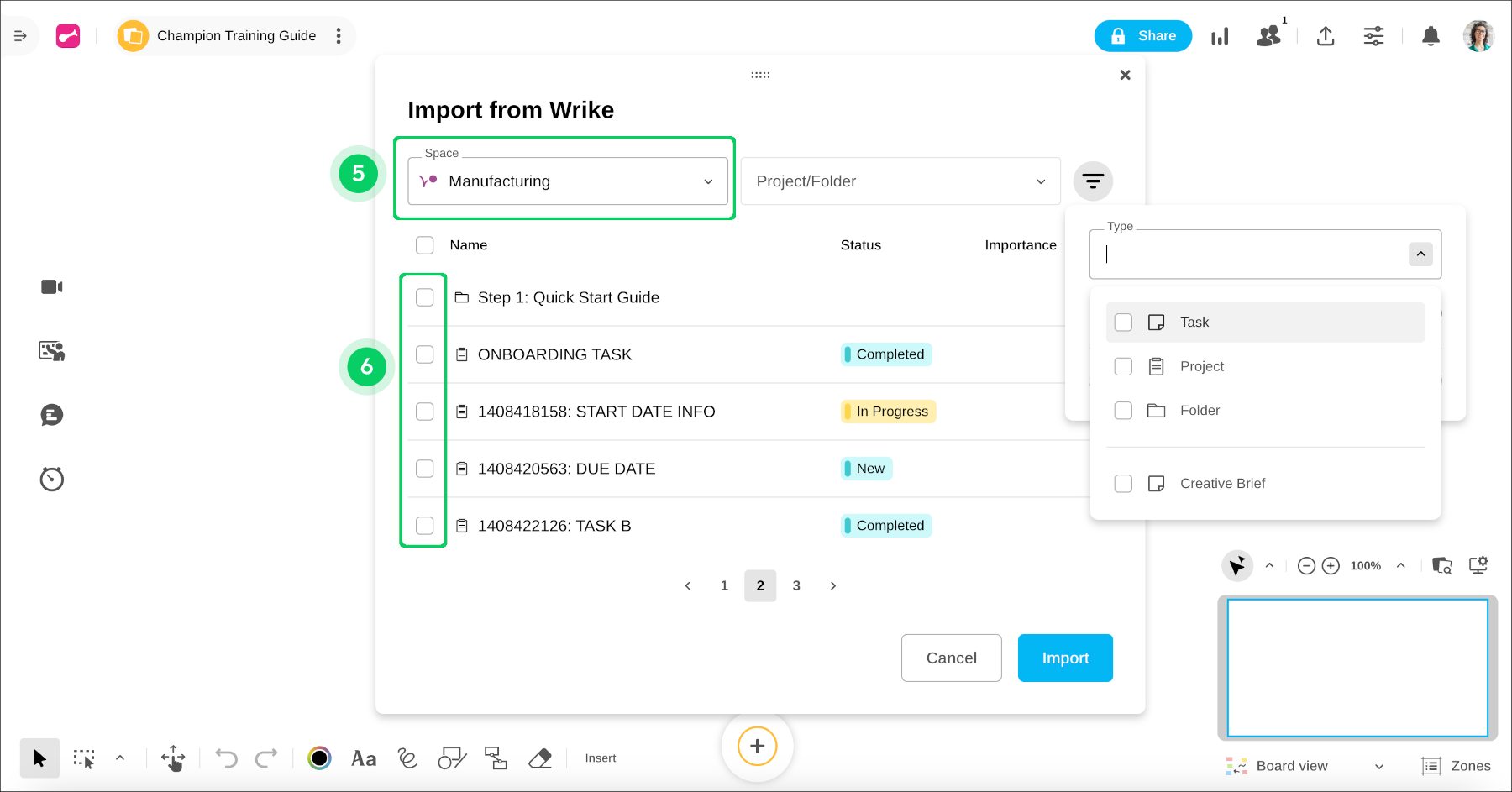Go to page 1
Viewport: 1512px width, 792px height.
(x=724, y=586)
